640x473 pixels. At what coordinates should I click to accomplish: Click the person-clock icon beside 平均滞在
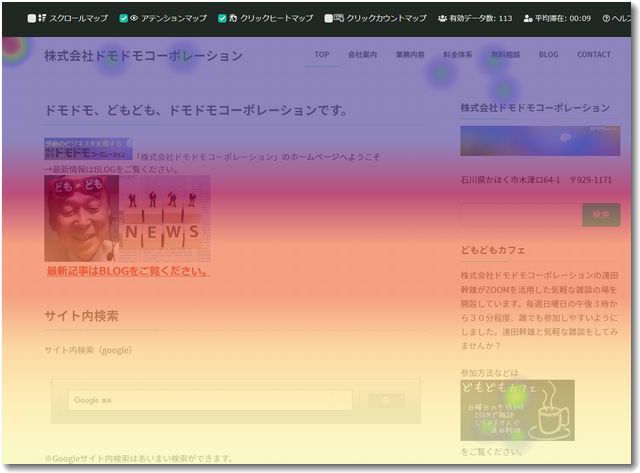click(x=528, y=18)
